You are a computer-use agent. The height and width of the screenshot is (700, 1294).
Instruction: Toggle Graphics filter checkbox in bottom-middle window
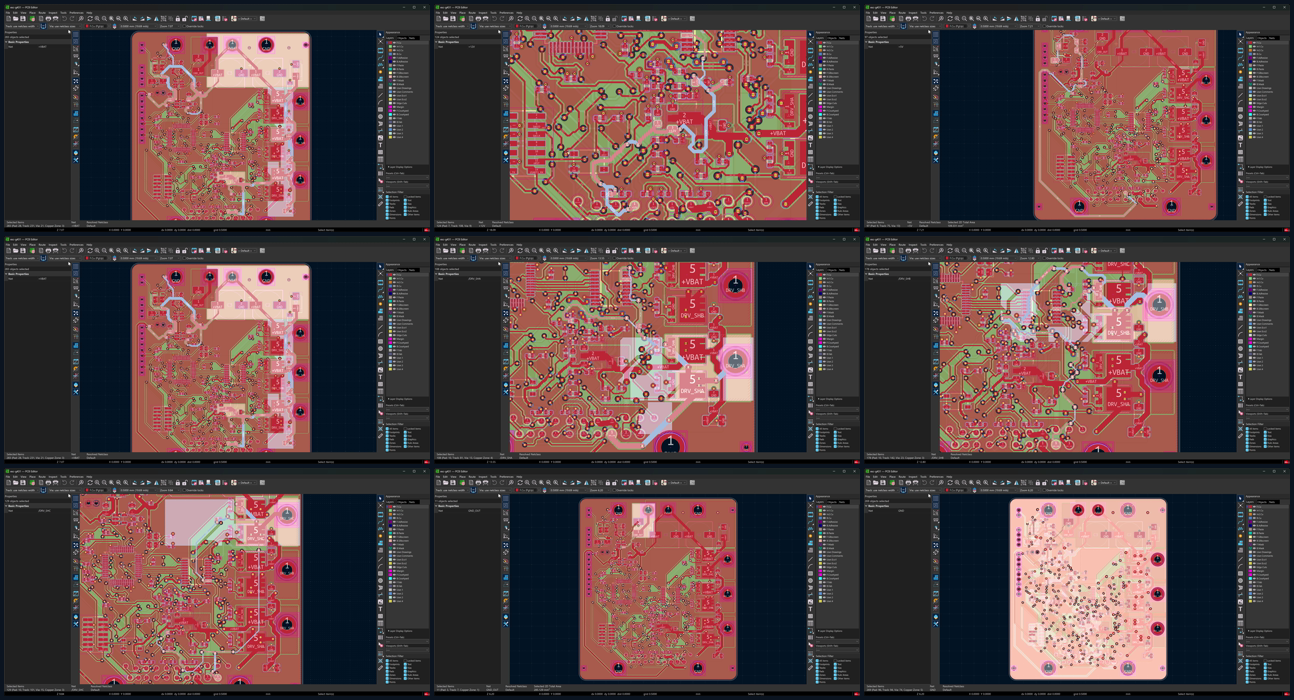coord(836,671)
